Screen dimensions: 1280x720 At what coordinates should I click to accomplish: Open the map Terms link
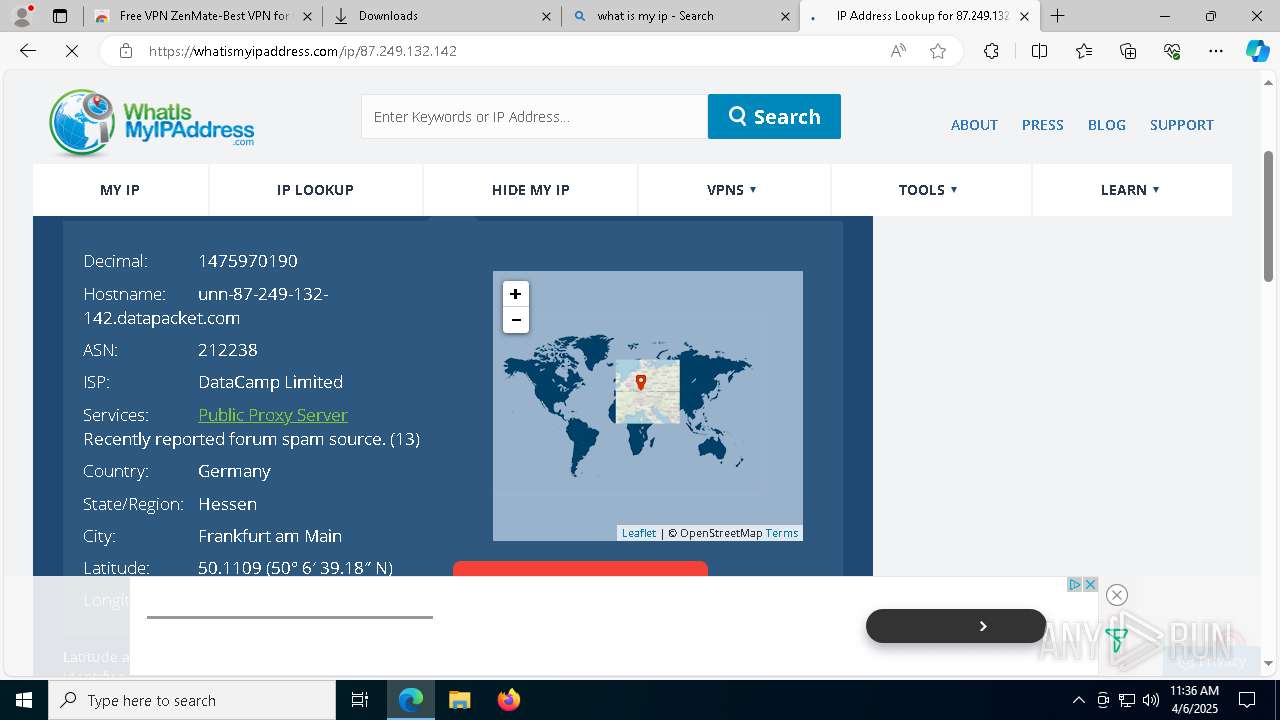point(782,533)
